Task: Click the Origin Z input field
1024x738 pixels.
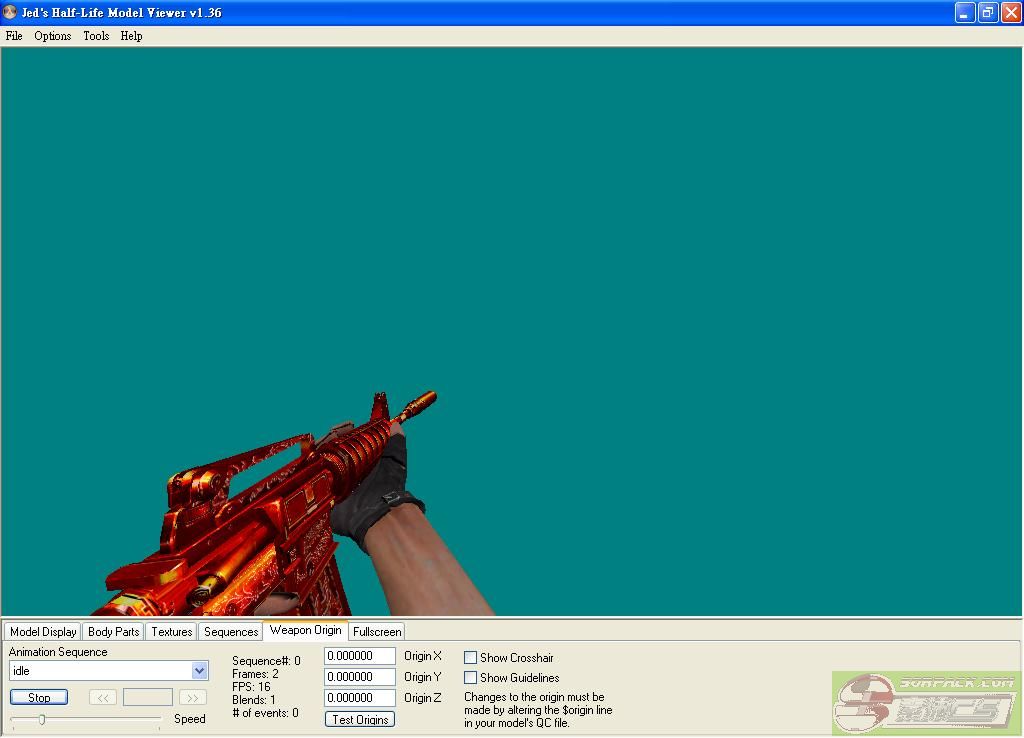Action: [x=359, y=698]
